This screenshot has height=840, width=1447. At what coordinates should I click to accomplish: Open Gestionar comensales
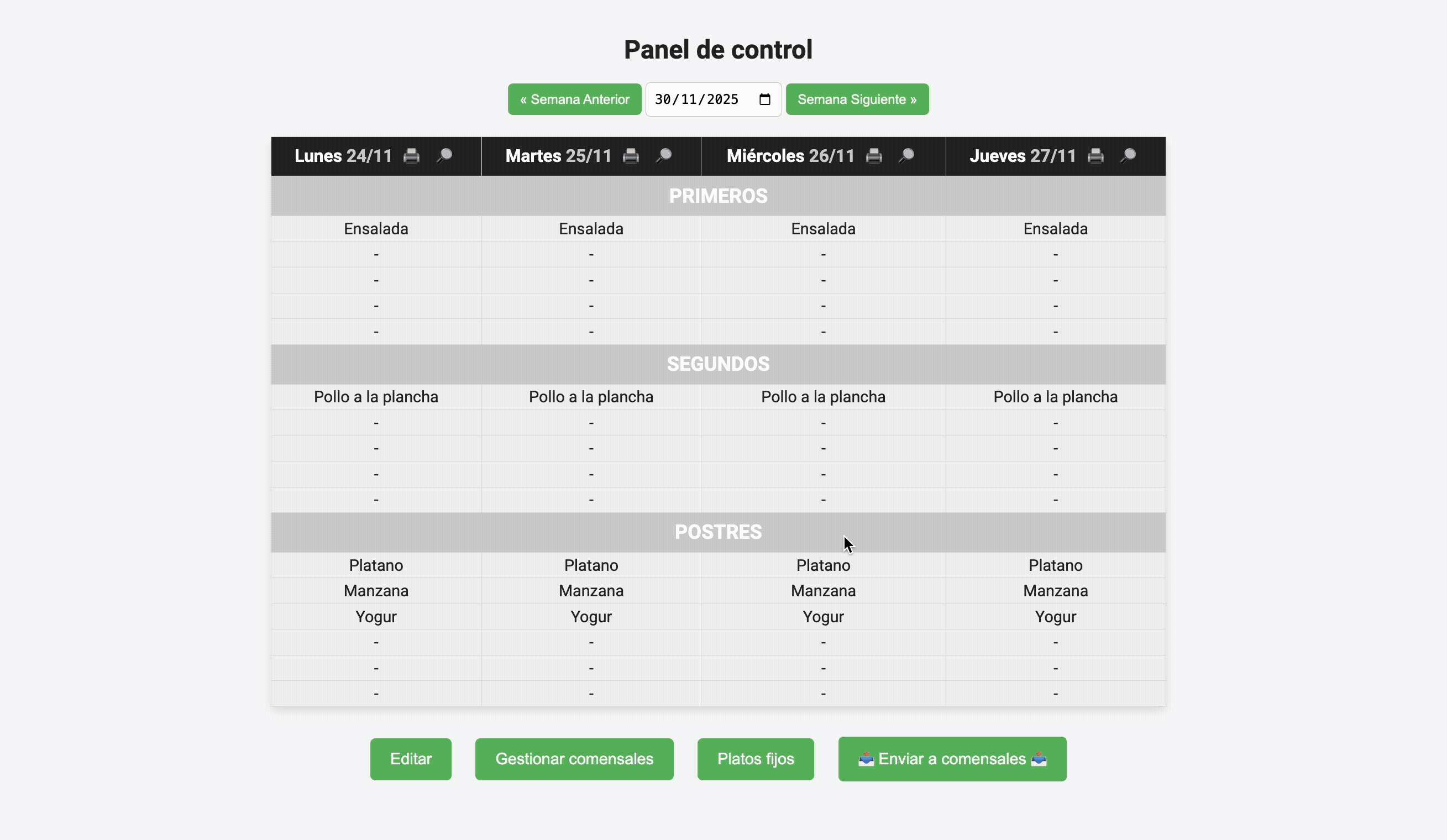574,759
